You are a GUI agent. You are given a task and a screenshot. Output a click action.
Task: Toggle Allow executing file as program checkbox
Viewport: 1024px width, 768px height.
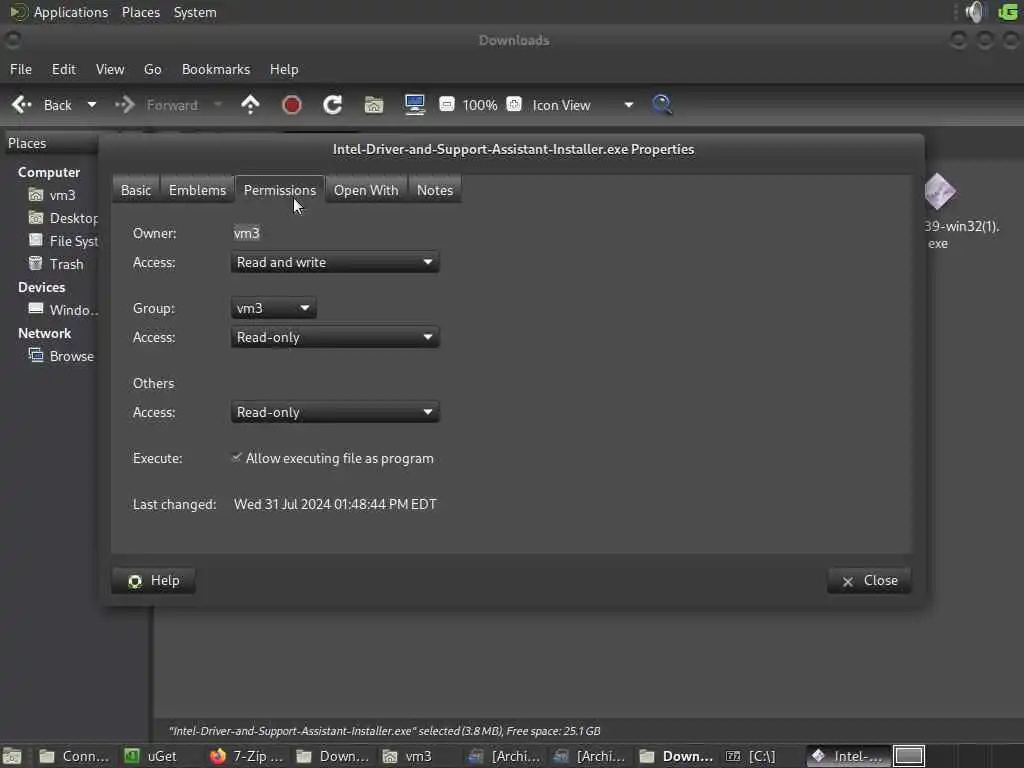[x=237, y=458]
